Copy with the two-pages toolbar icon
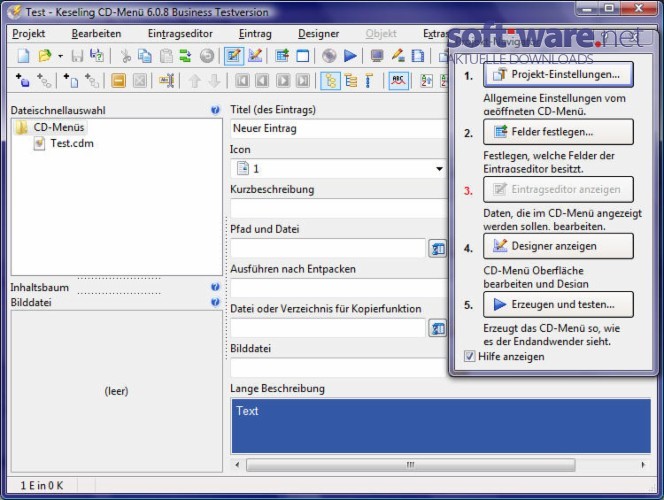The image size is (664, 500). pos(145,55)
